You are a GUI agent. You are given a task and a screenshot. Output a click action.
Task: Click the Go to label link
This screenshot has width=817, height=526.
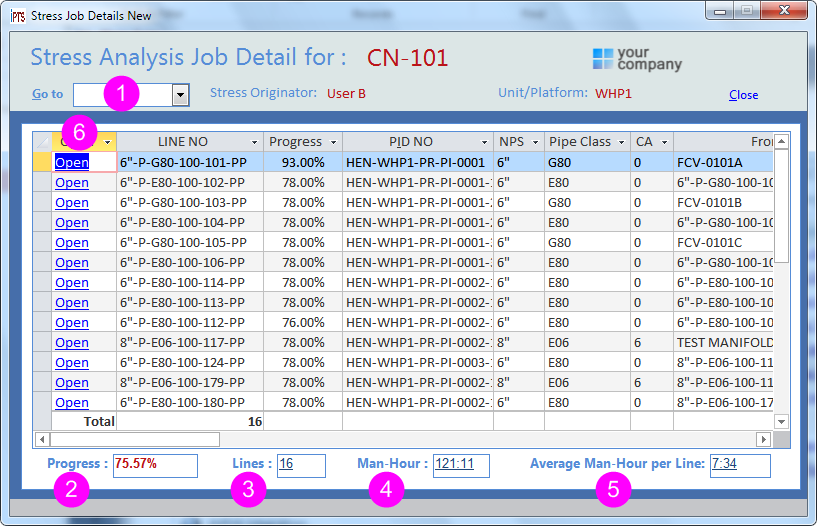[47, 94]
